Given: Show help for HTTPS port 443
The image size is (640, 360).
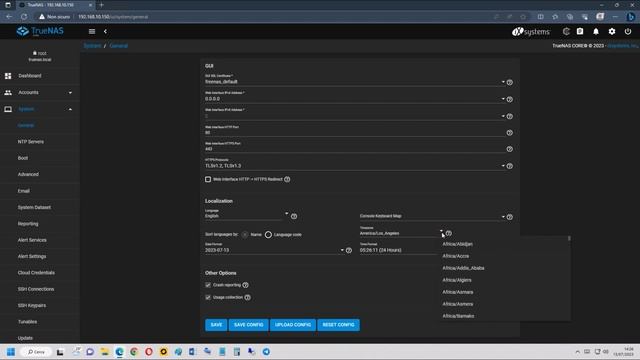Looking at the screenshot, I should click(x=509, y=149).
